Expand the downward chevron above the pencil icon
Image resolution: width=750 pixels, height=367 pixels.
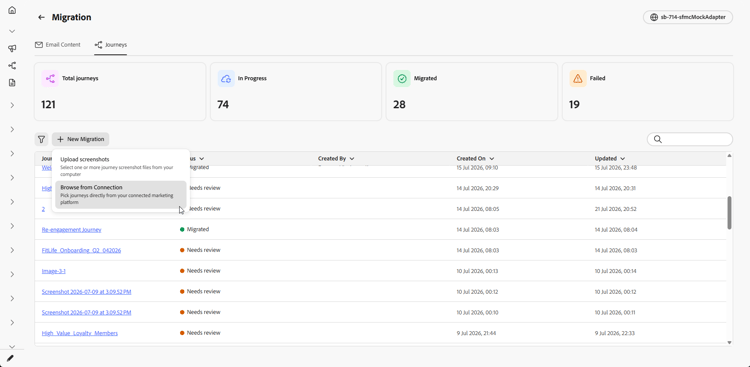pyautogui.click(x=12, y=346)
